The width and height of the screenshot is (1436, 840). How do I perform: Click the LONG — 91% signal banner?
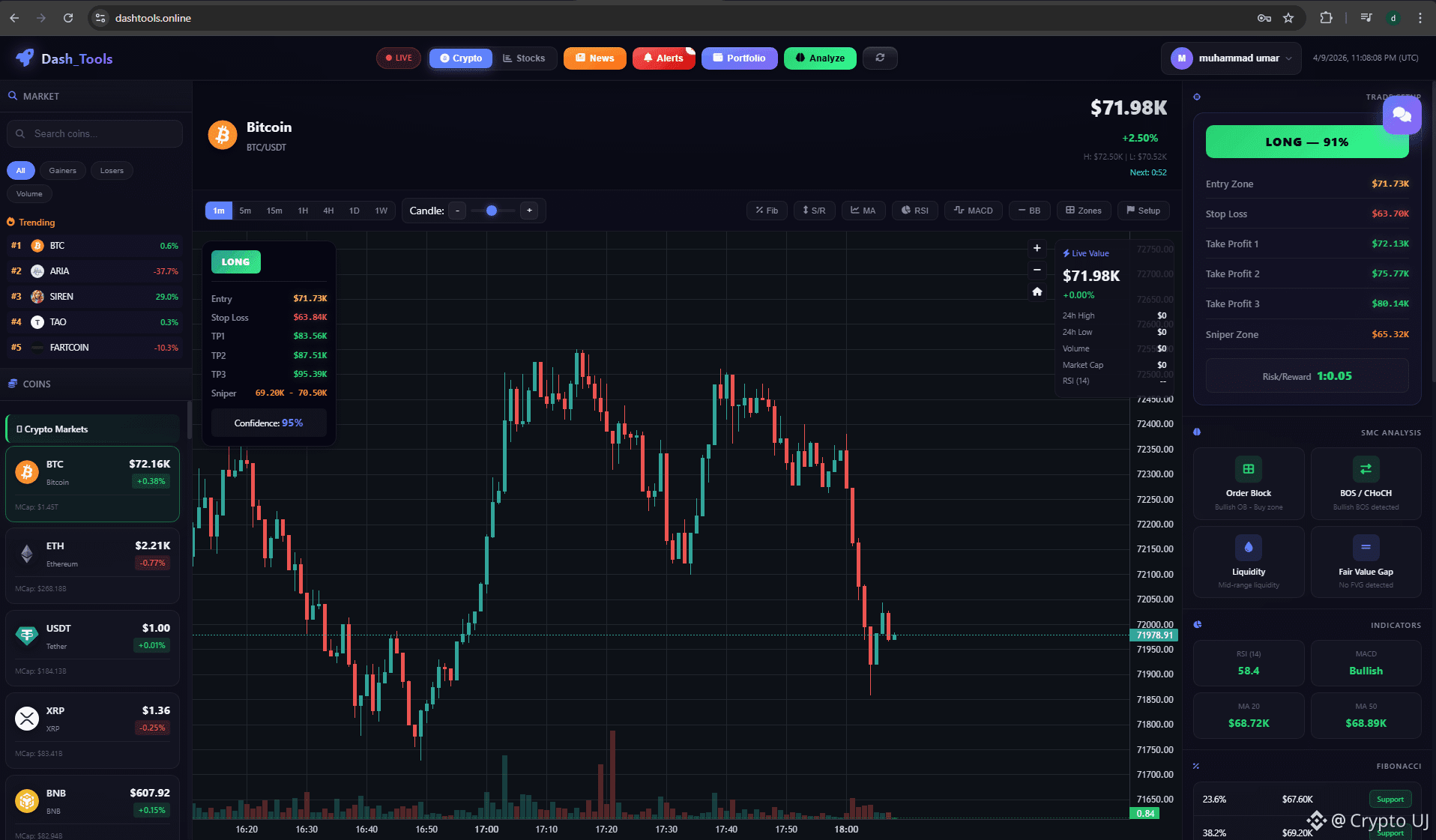[x=1307, y=142]
